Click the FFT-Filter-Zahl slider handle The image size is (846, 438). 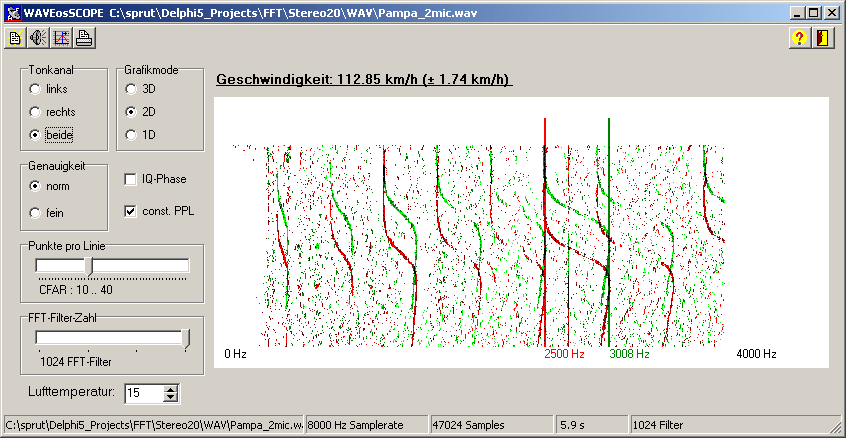pyautogui.click(x=186, y=339)
